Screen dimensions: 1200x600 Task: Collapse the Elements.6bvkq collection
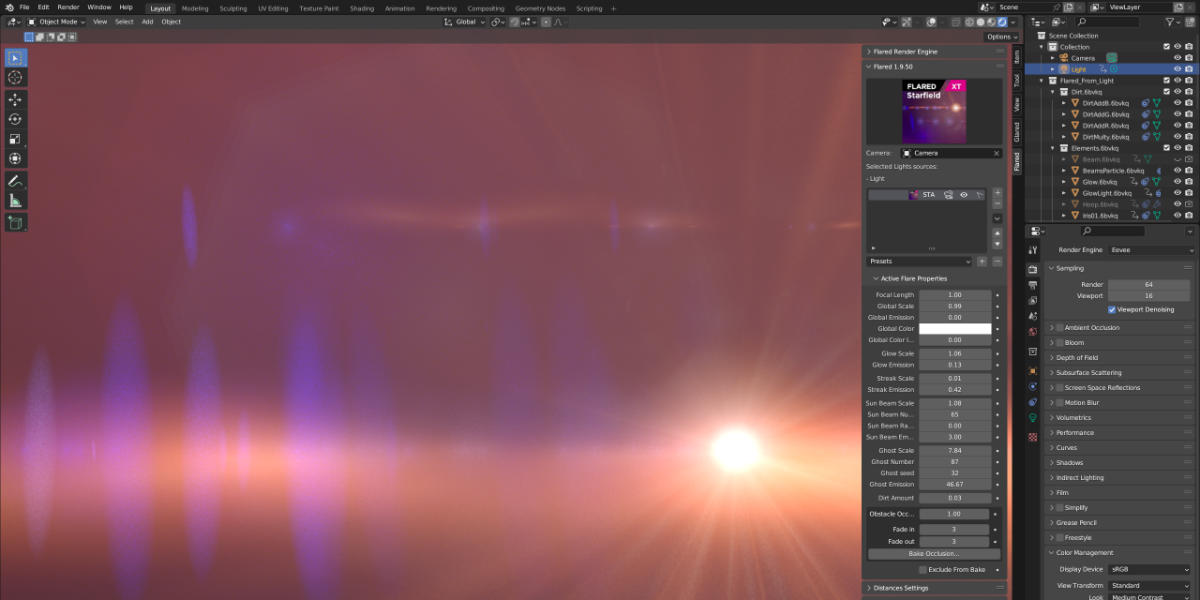pos(1052,147)
